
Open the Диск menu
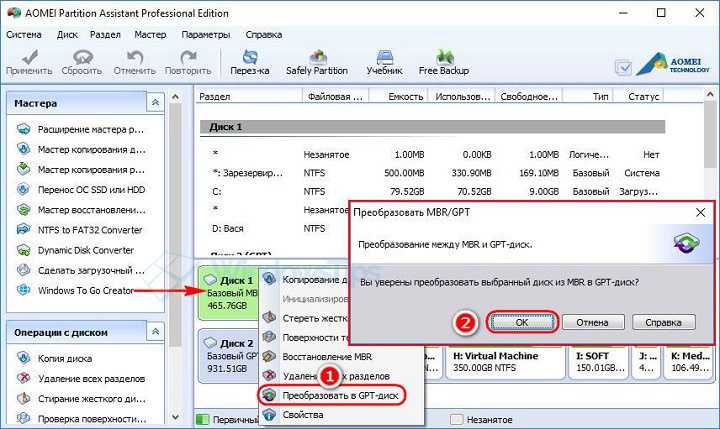tap(67, 34)
